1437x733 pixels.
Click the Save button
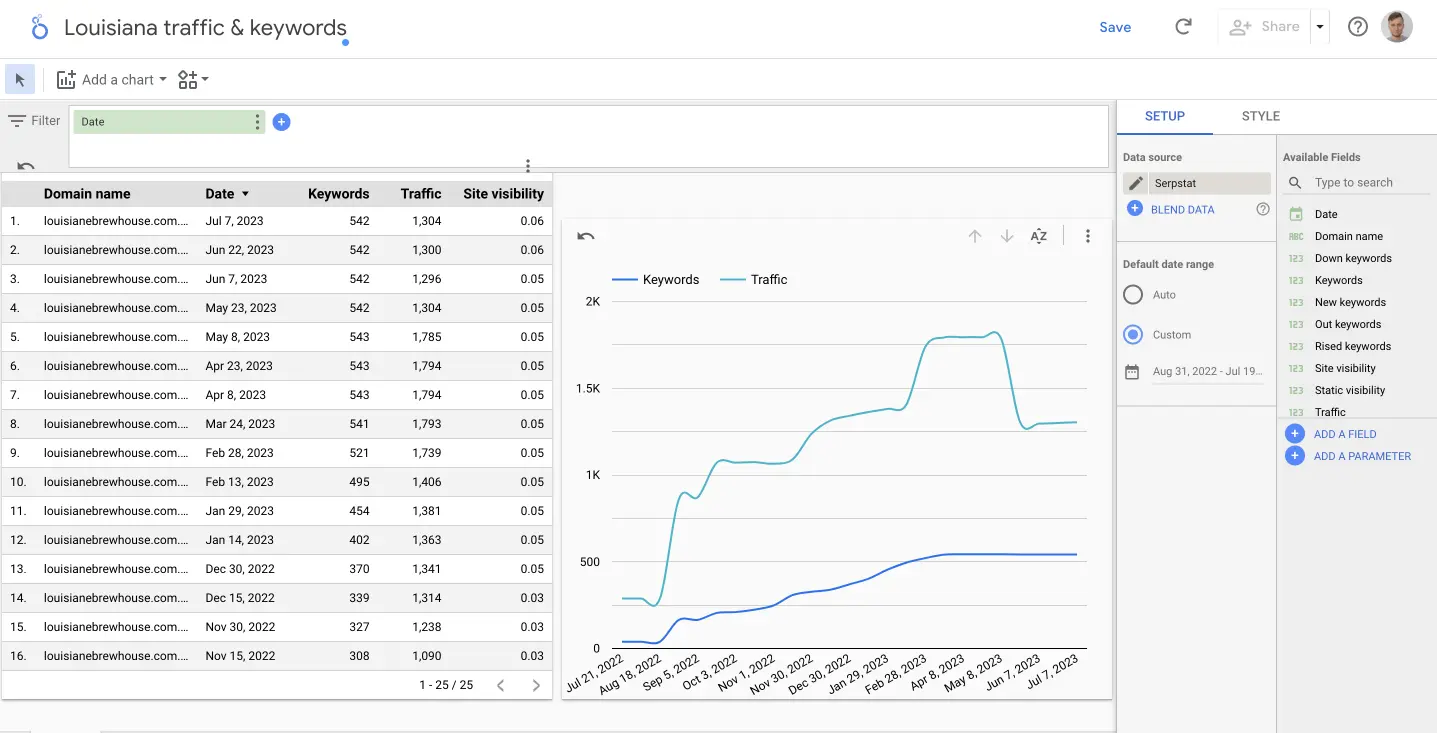[x=1115, y=27]
